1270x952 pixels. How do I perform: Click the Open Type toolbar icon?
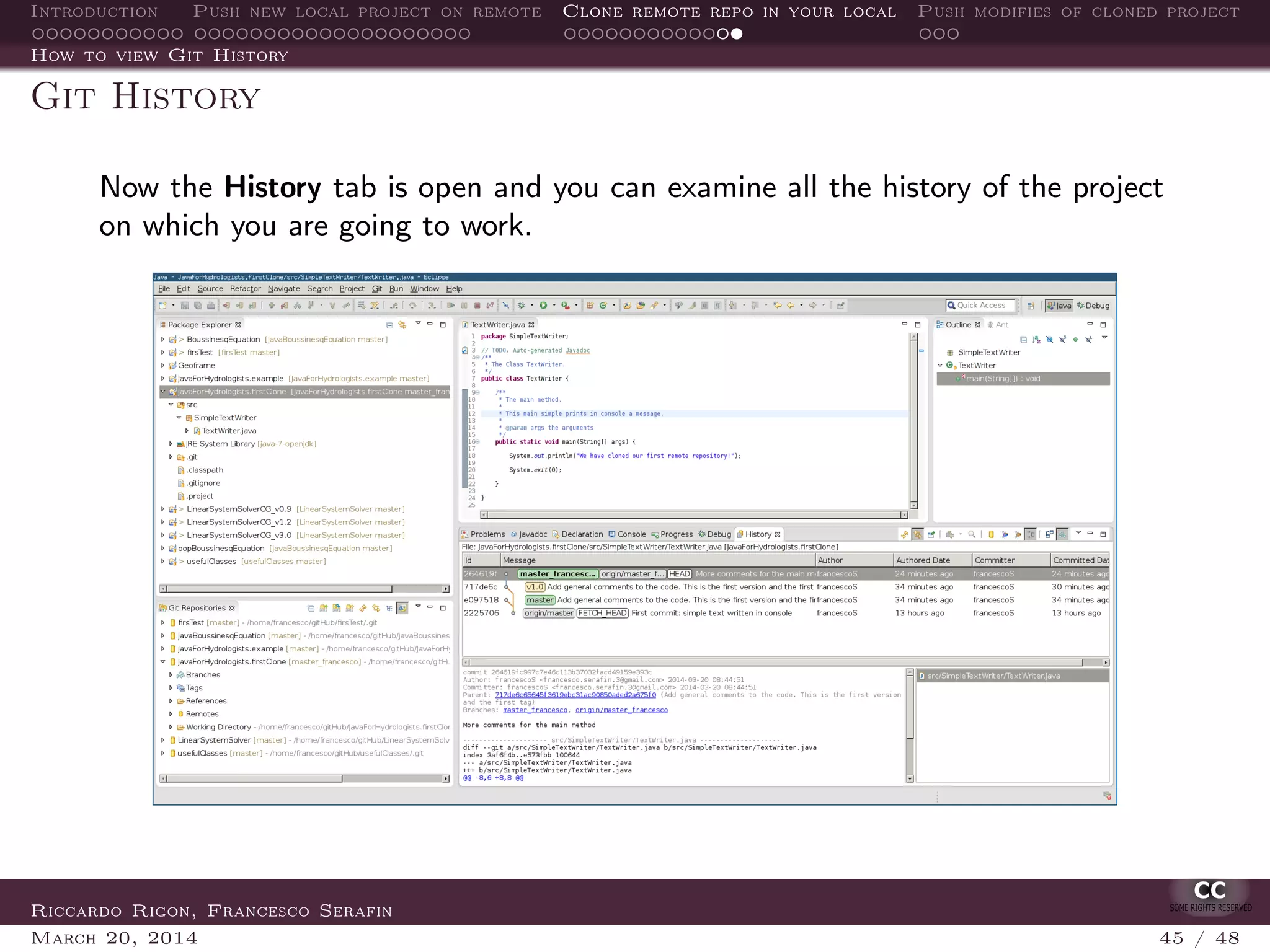tap(628, 306)
